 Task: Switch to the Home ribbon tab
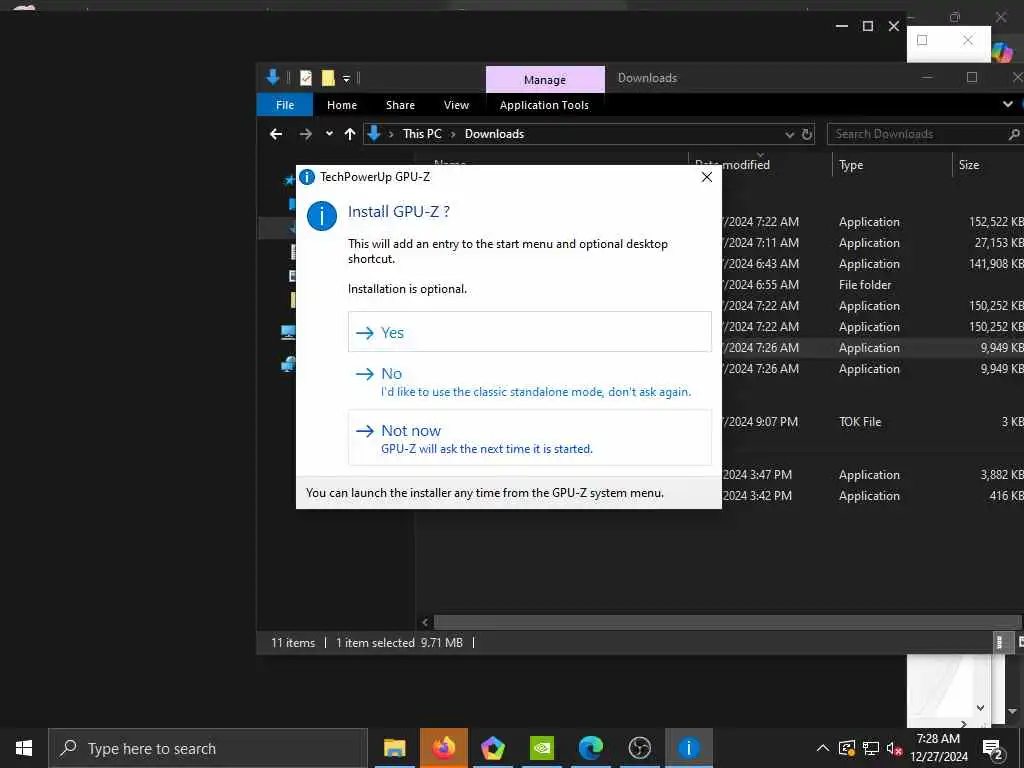(342, 105)
